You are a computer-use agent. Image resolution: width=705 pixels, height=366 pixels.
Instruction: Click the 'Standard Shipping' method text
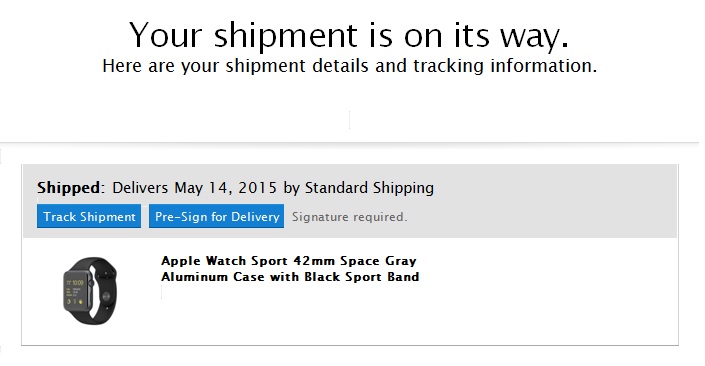click(x=370, y=188)
